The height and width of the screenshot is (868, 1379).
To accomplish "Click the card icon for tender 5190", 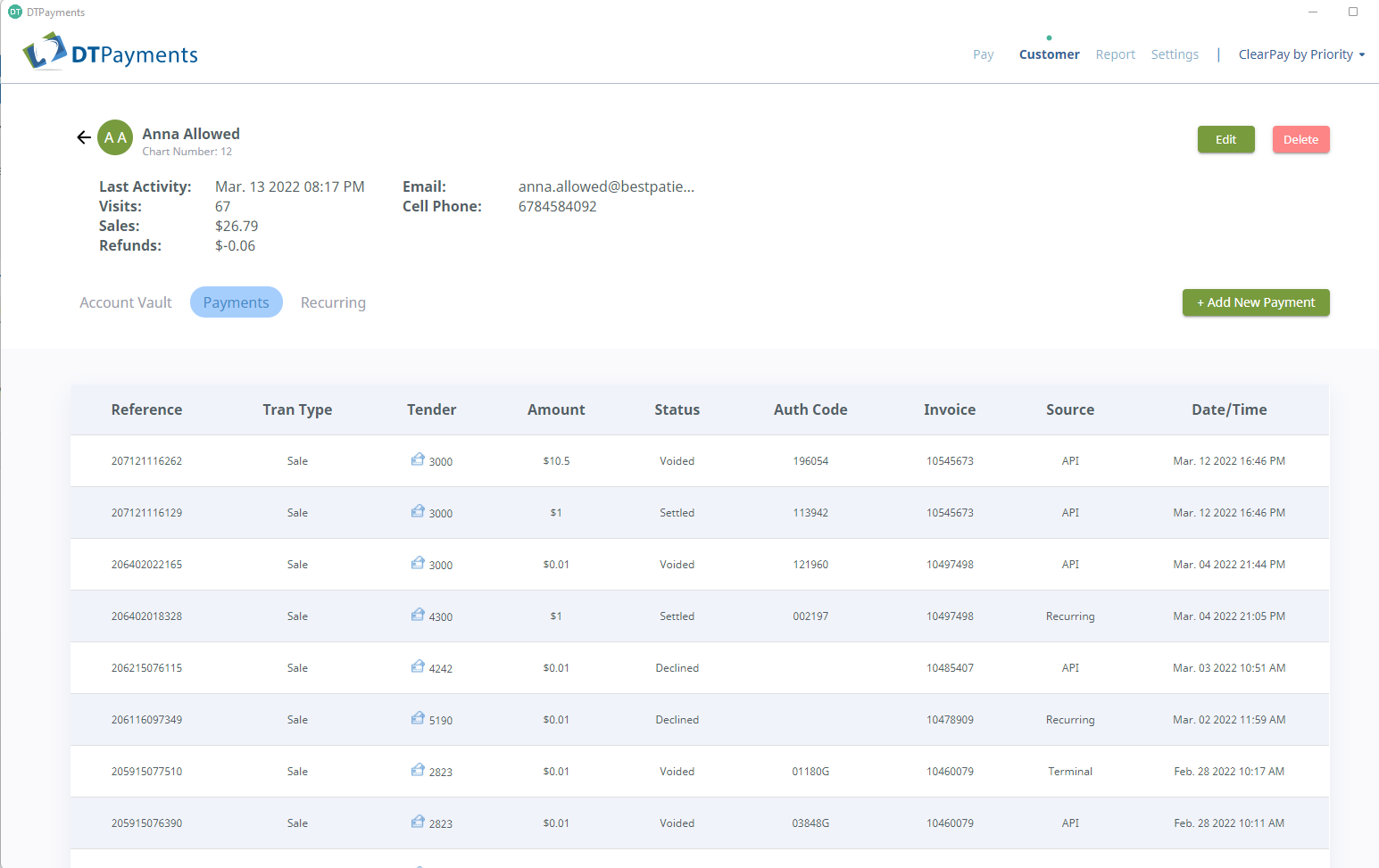I will pos(418,718).
